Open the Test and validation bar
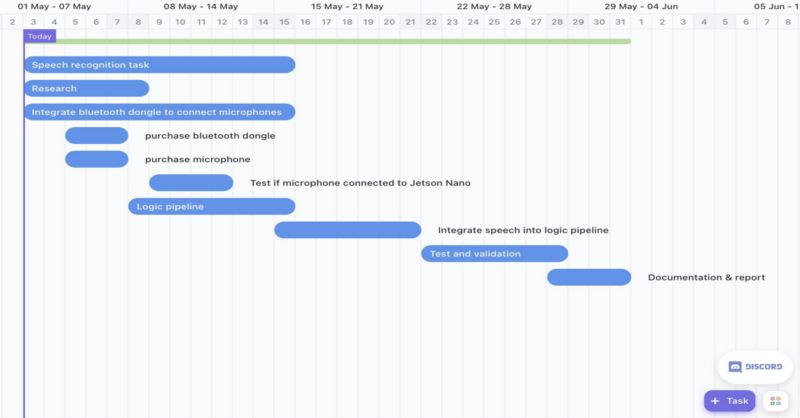 494,254
